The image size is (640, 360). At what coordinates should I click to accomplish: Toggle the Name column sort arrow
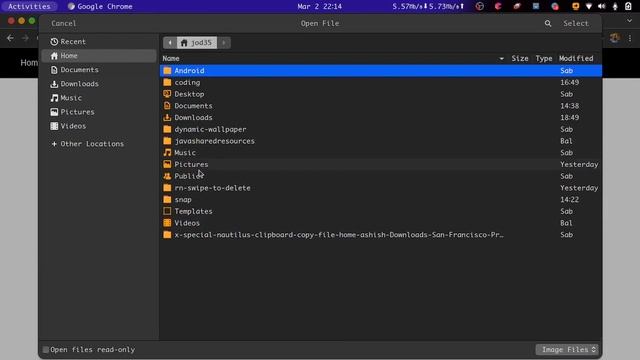pyautogui.click(x=501, y=59)
